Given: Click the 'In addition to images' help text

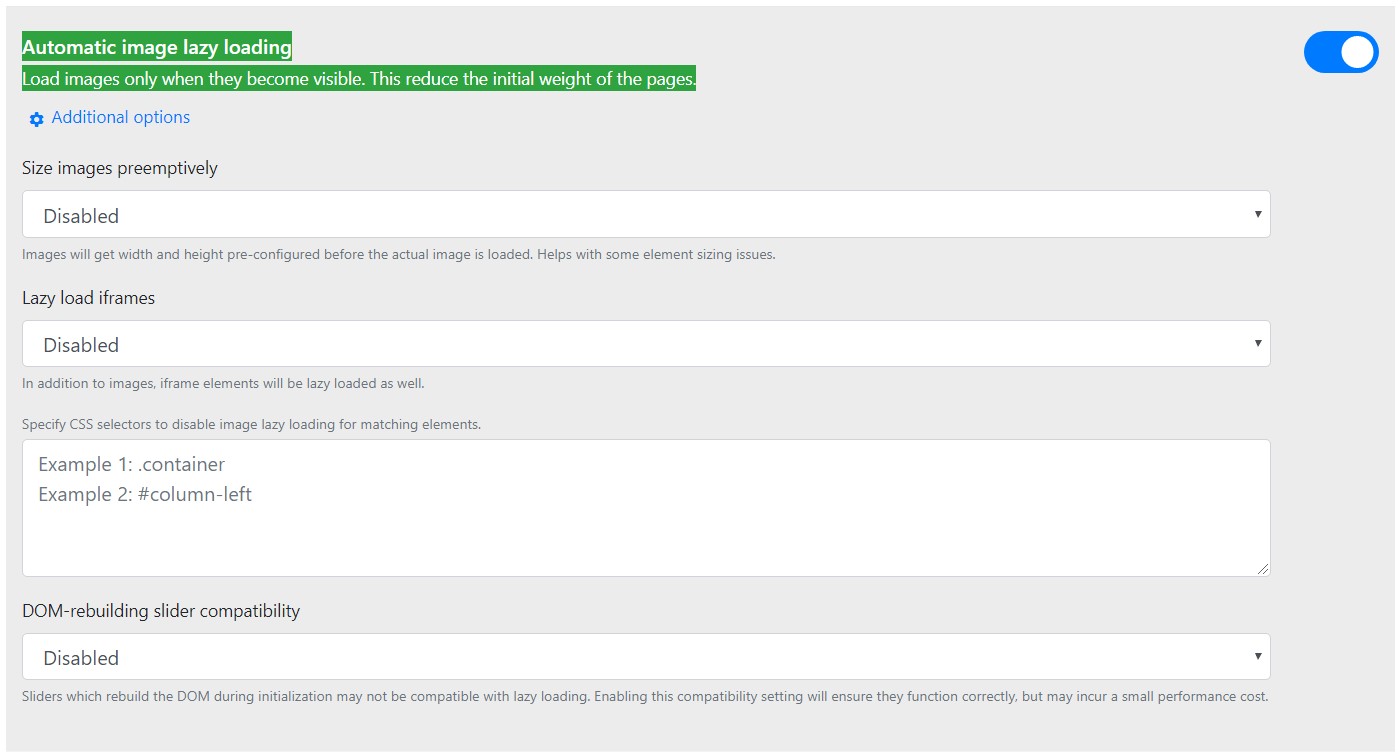Looking at the screenshot, I should tap(230, 383).
